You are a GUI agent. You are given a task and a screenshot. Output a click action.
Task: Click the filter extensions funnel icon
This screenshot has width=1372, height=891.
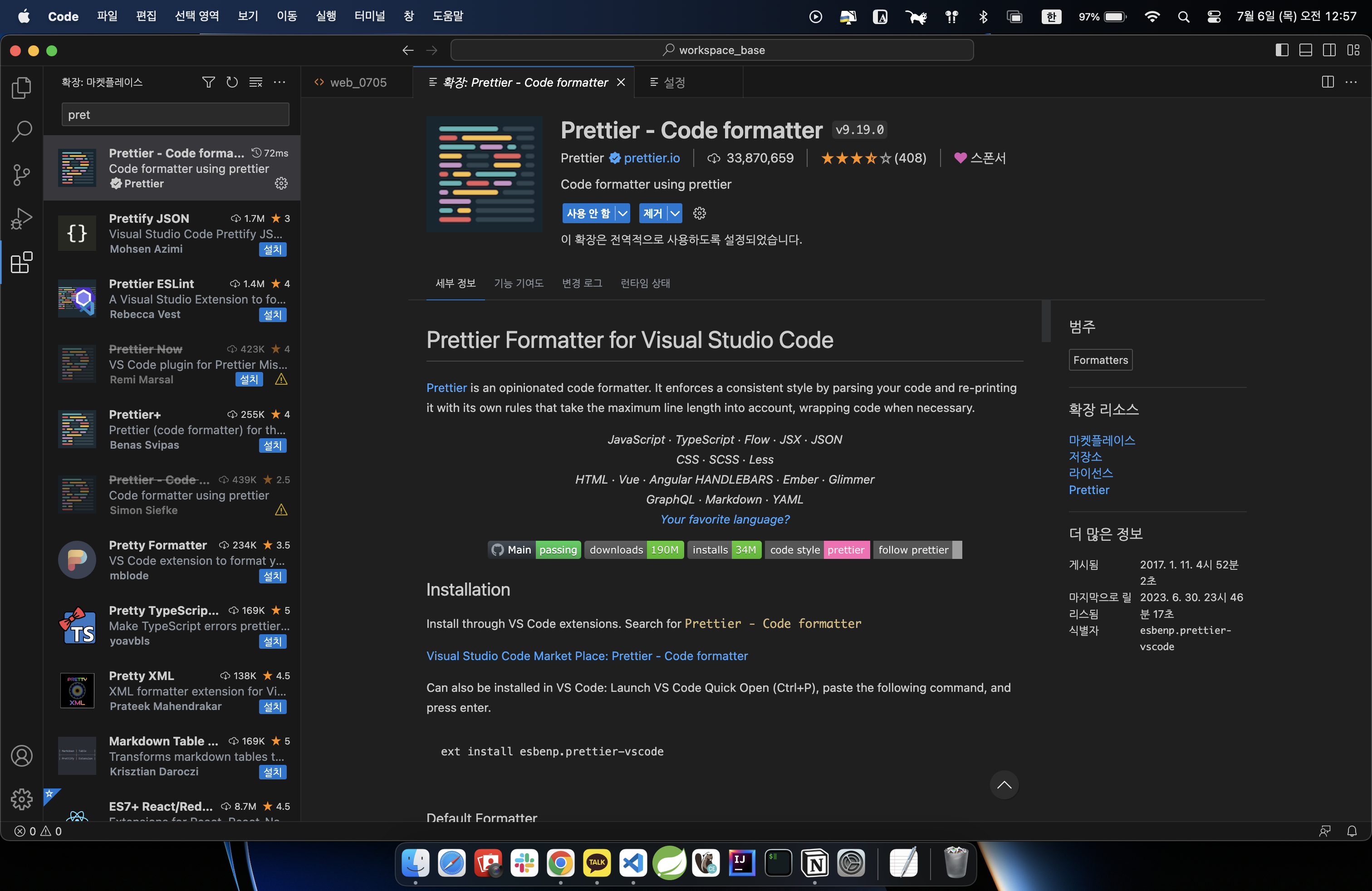pyautogui.click(x=209, y=83)
